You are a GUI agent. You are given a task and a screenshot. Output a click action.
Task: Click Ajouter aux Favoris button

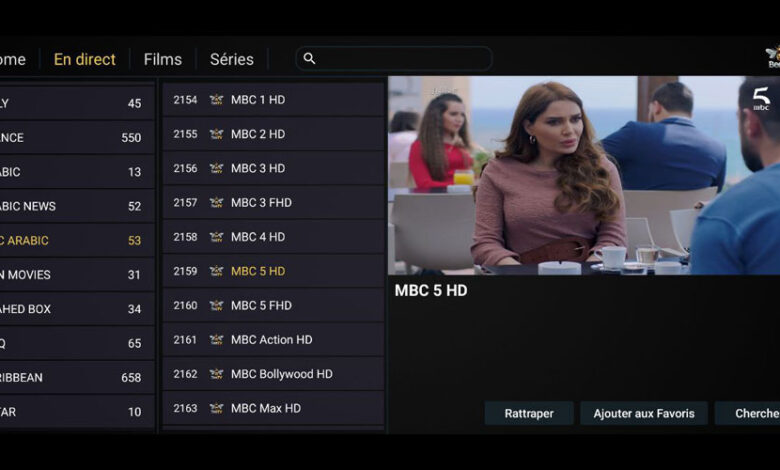(x=644, y=414)
